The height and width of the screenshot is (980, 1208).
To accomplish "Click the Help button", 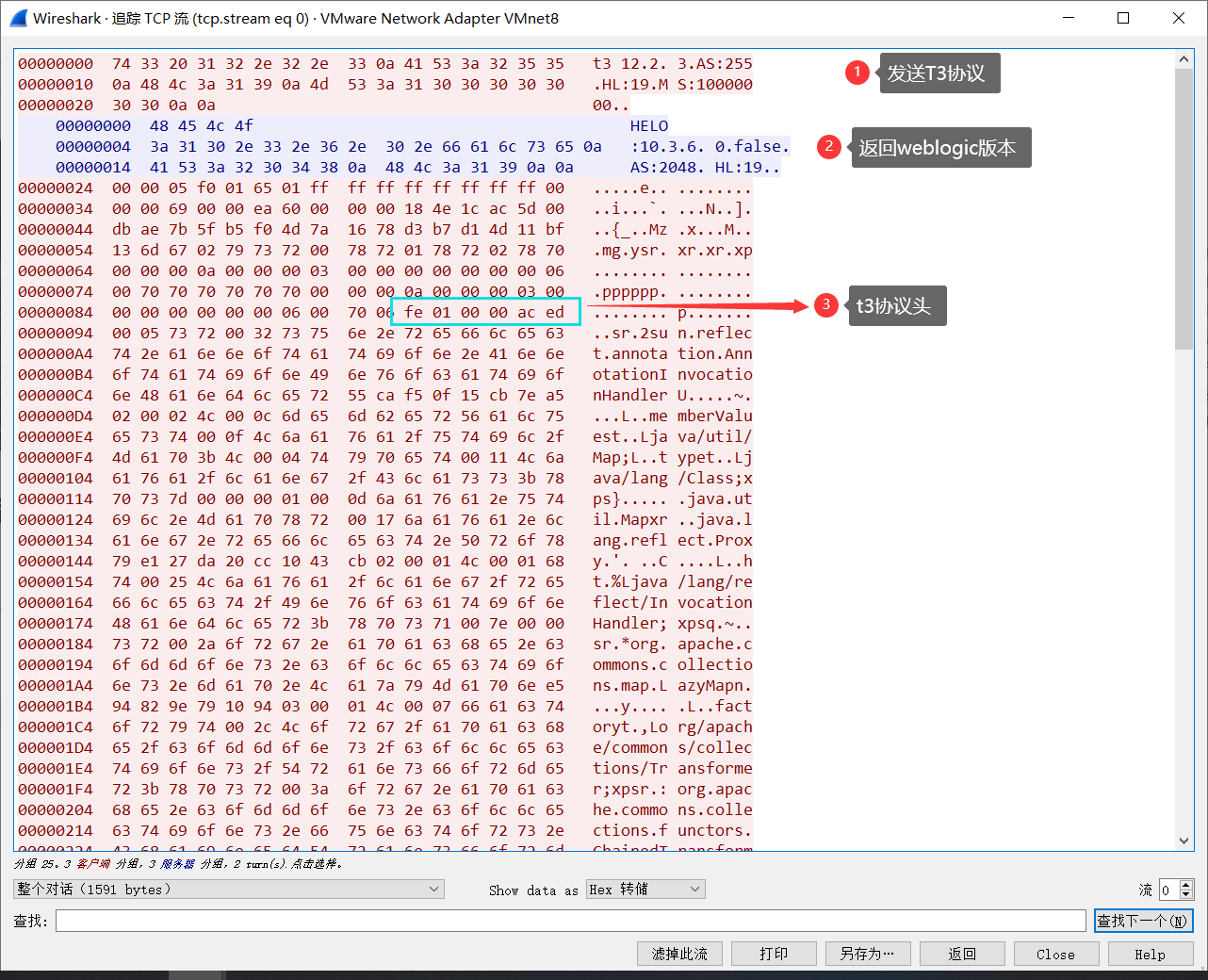I will (x=1150, y=954).
